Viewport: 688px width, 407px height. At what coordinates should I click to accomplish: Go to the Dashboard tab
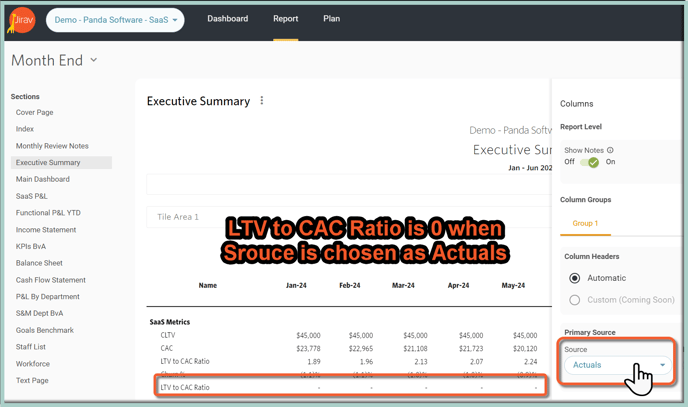coord(227,18)
